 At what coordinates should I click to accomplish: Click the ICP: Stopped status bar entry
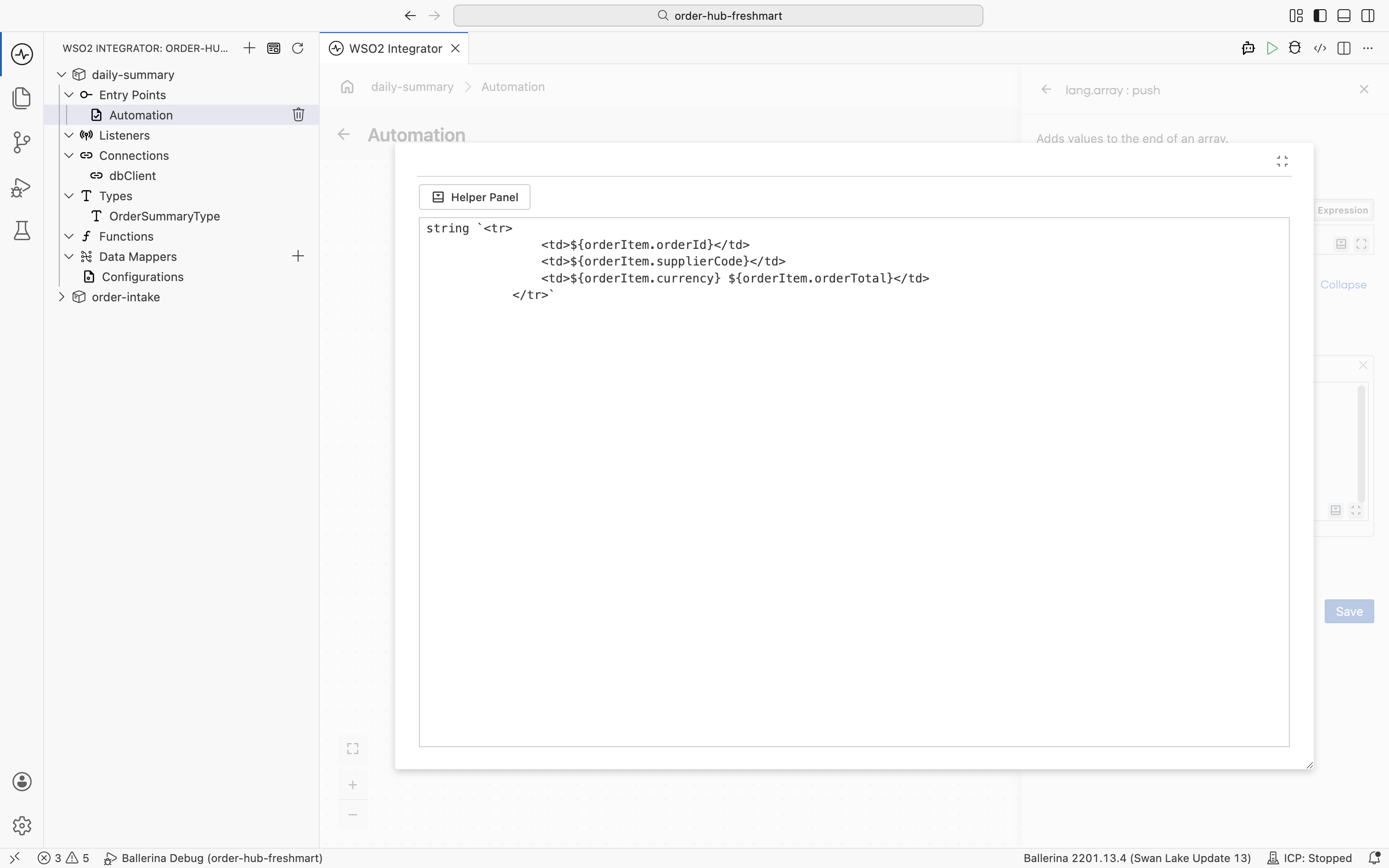pos(1309,858)
